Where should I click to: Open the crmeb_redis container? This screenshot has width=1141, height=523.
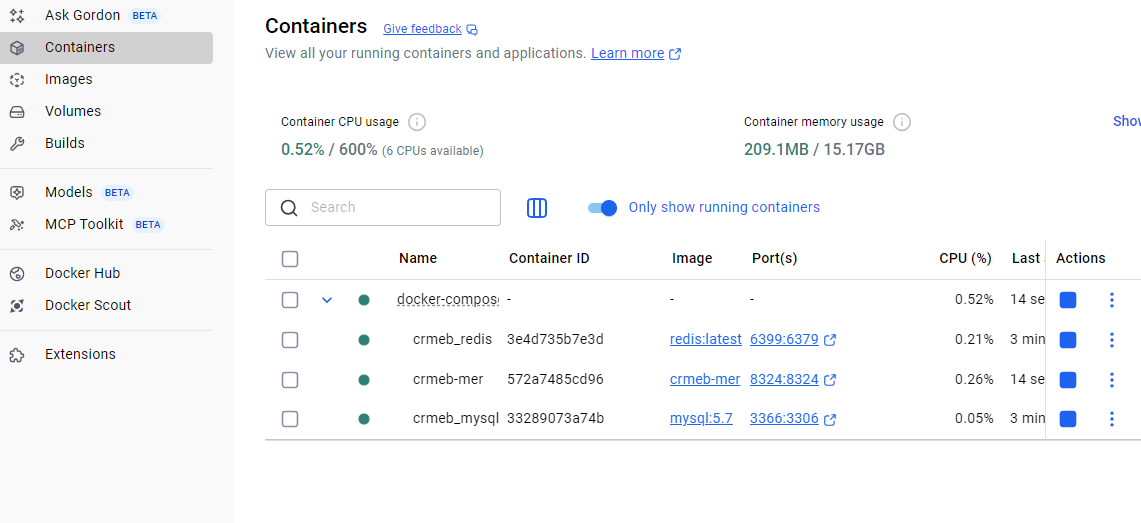(453, 339)
